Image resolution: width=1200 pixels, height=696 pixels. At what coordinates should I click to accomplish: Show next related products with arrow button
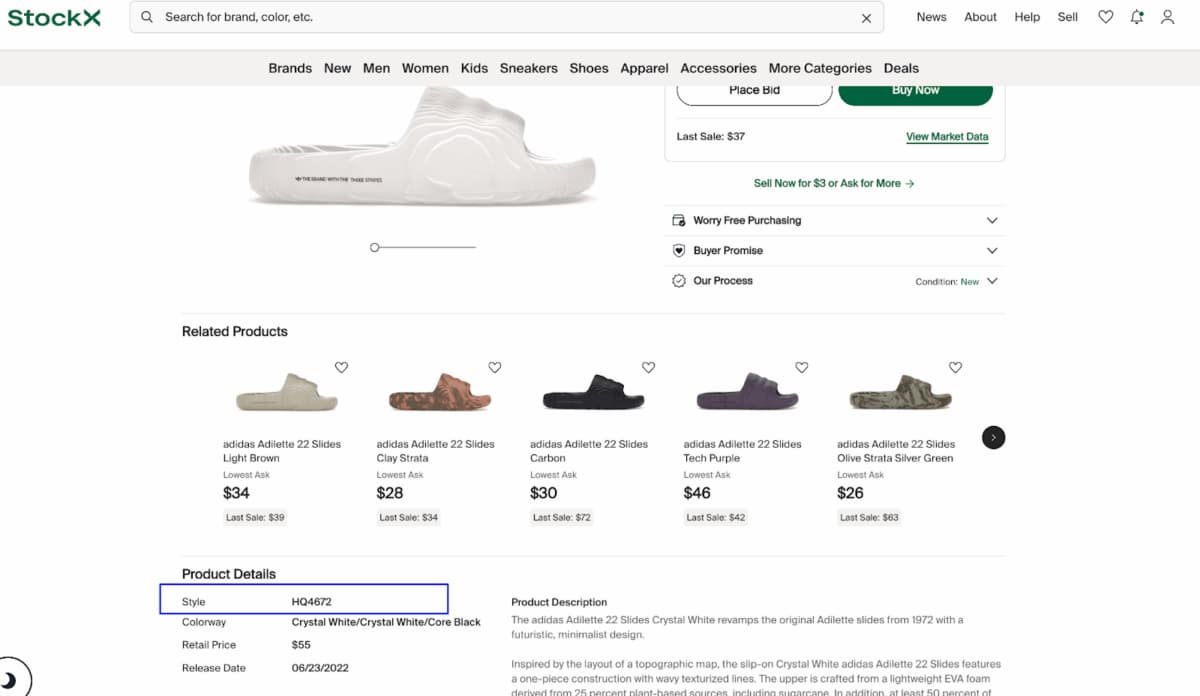[x=993, y=437]
